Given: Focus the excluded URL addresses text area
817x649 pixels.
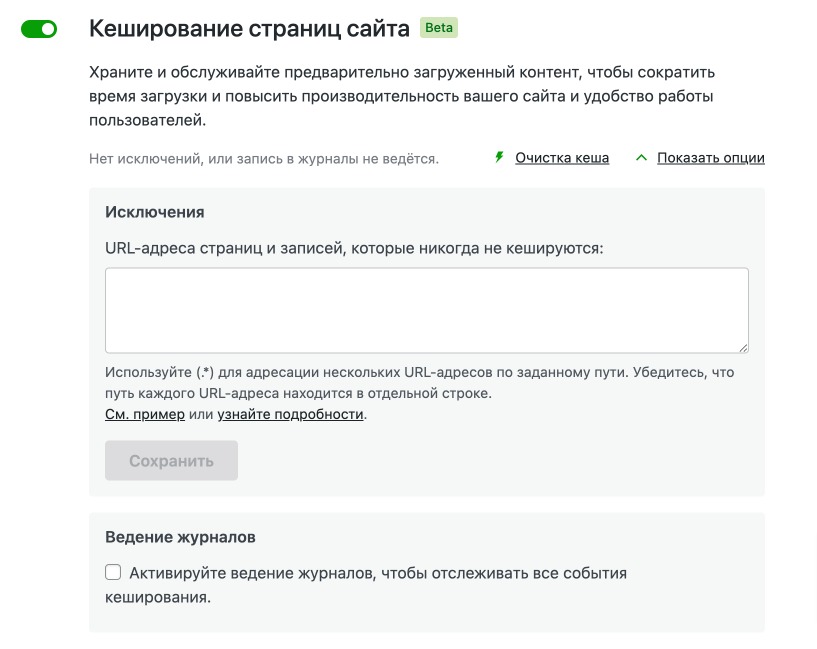Looking at the screenshot, I should 426,310.
